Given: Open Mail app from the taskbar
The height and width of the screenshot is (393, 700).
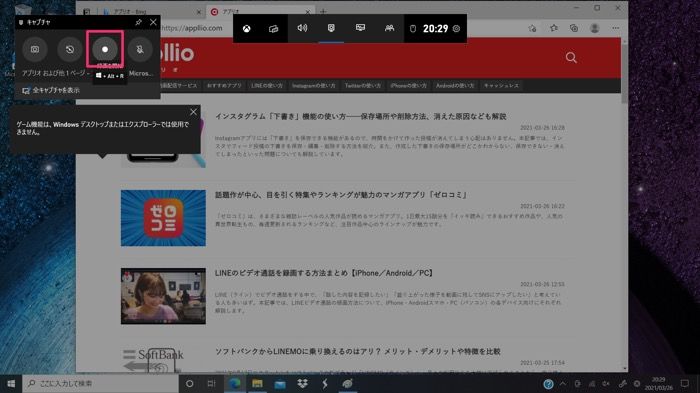Looking at the screenshot, I should [280, 384].
